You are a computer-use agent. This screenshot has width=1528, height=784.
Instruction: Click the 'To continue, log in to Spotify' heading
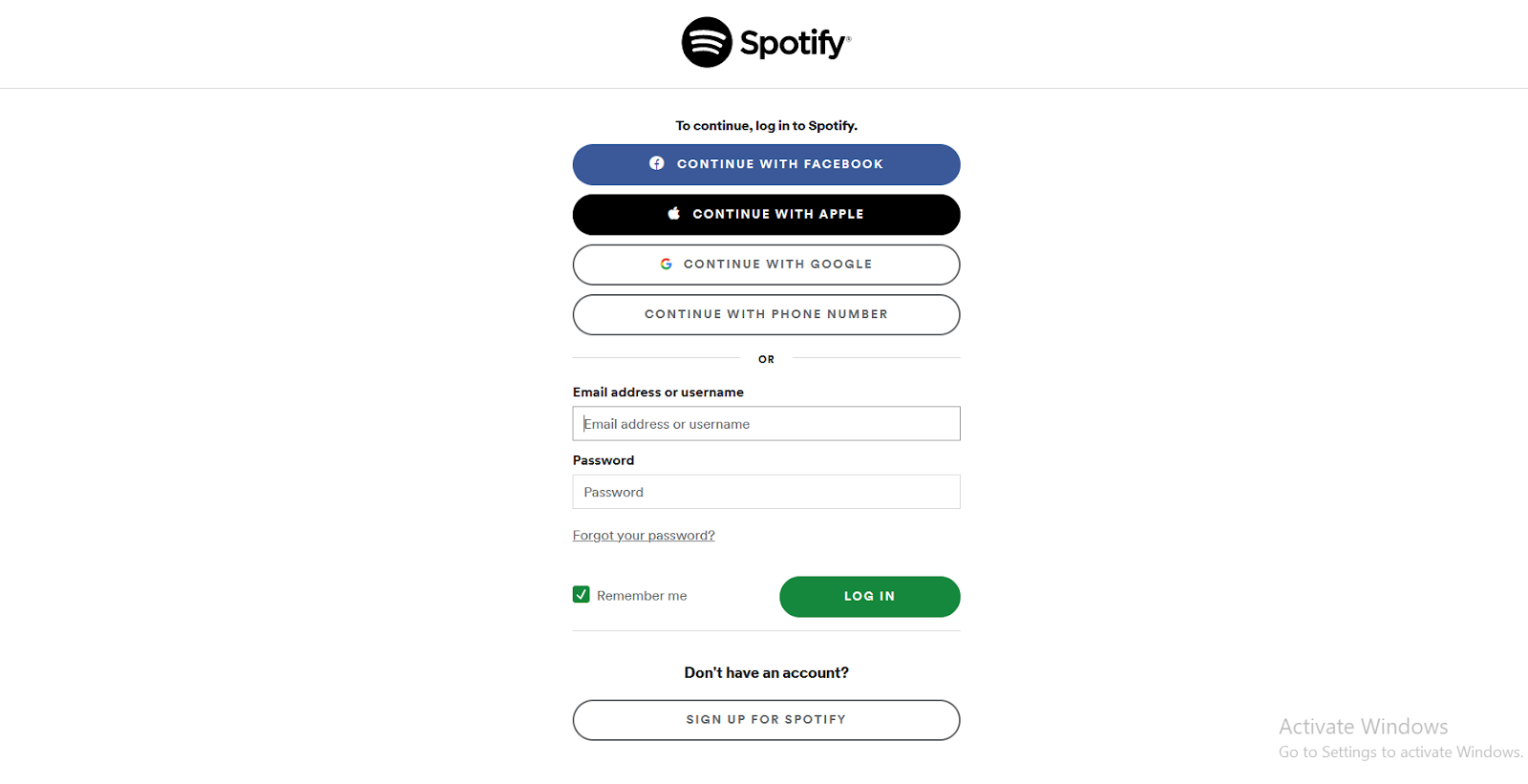(x=766, y=125)
